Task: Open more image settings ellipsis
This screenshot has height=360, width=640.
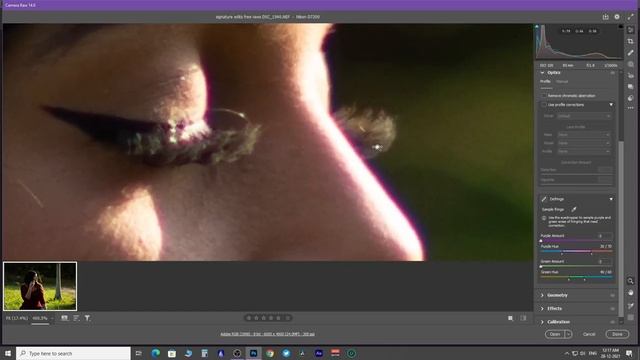Action: pos(631,108)
